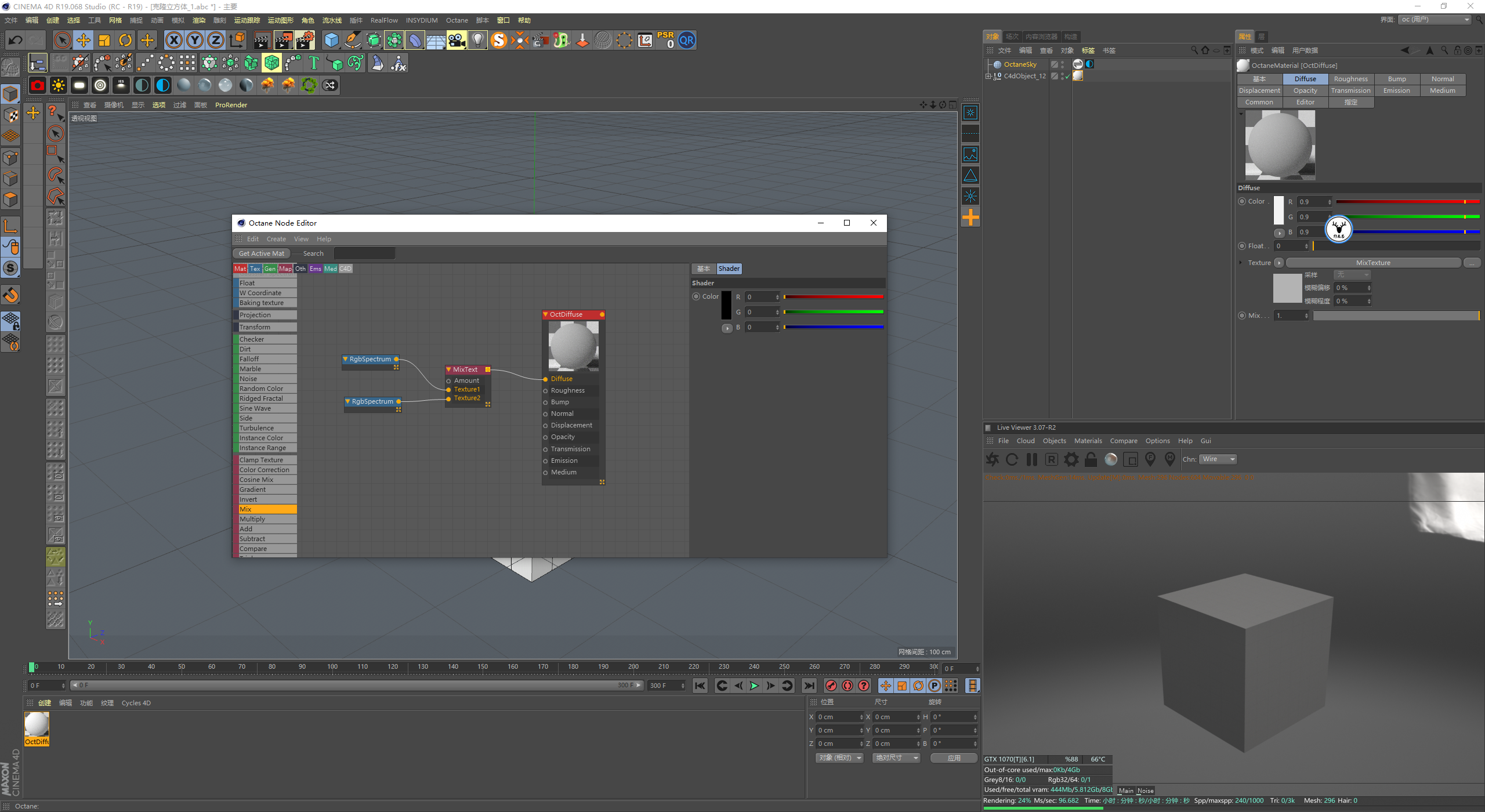Click the MixTexture button in Texture row

click(1373, 263)
